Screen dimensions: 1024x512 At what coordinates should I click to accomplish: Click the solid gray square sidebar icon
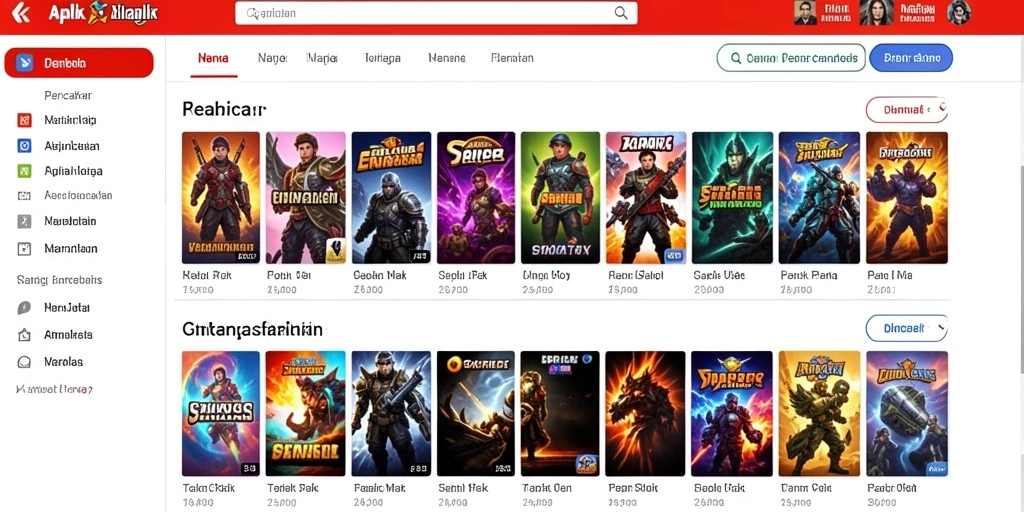[24, 221]
